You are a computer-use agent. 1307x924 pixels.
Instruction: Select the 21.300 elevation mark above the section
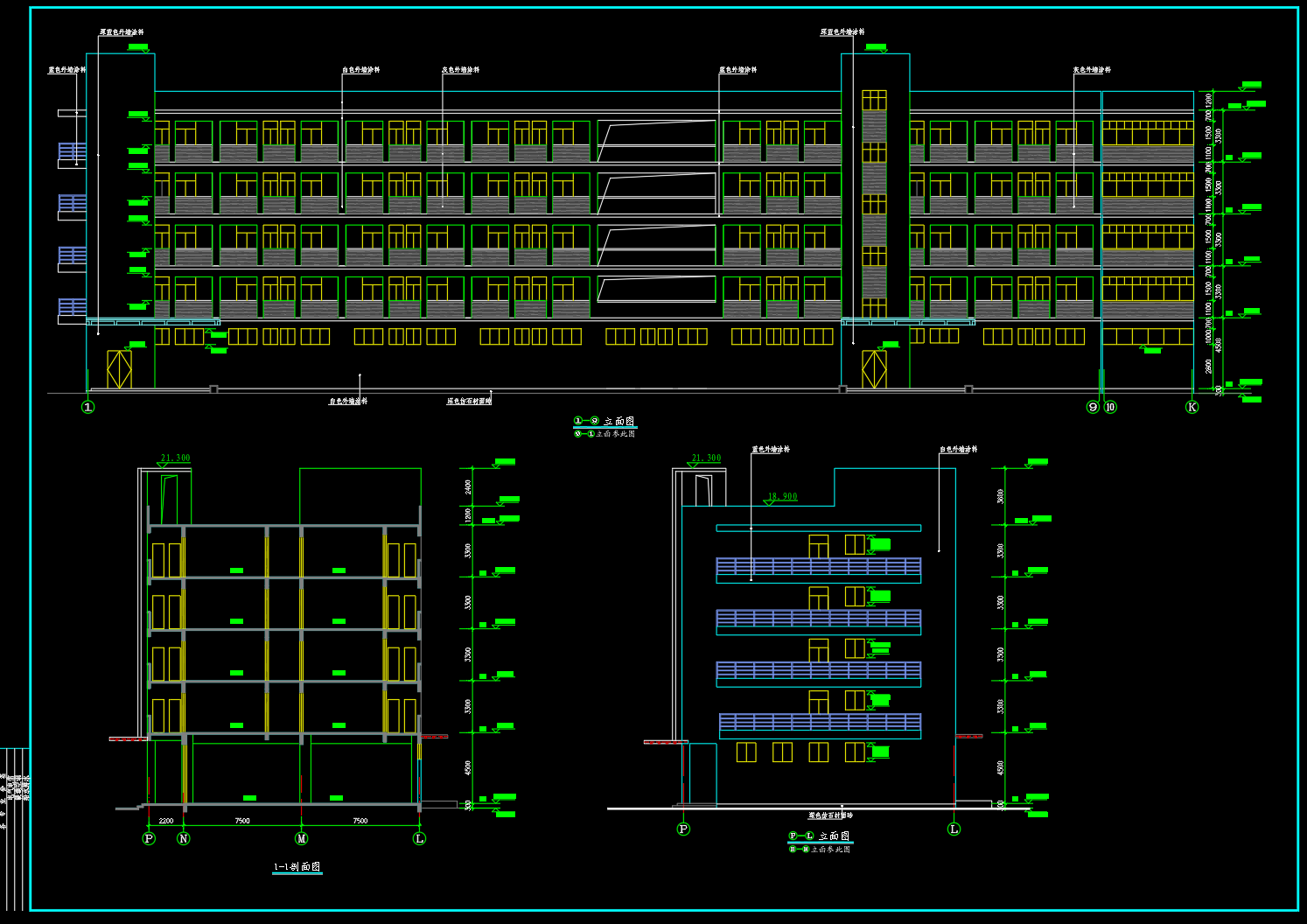point(175,458)
